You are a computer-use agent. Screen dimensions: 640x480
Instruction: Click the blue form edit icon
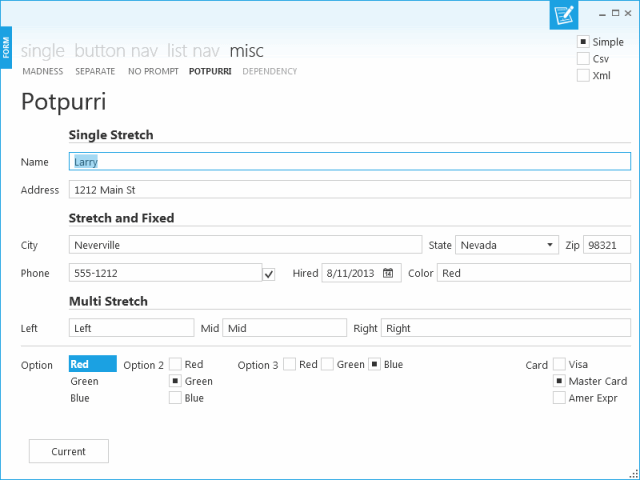pos(564,15)
